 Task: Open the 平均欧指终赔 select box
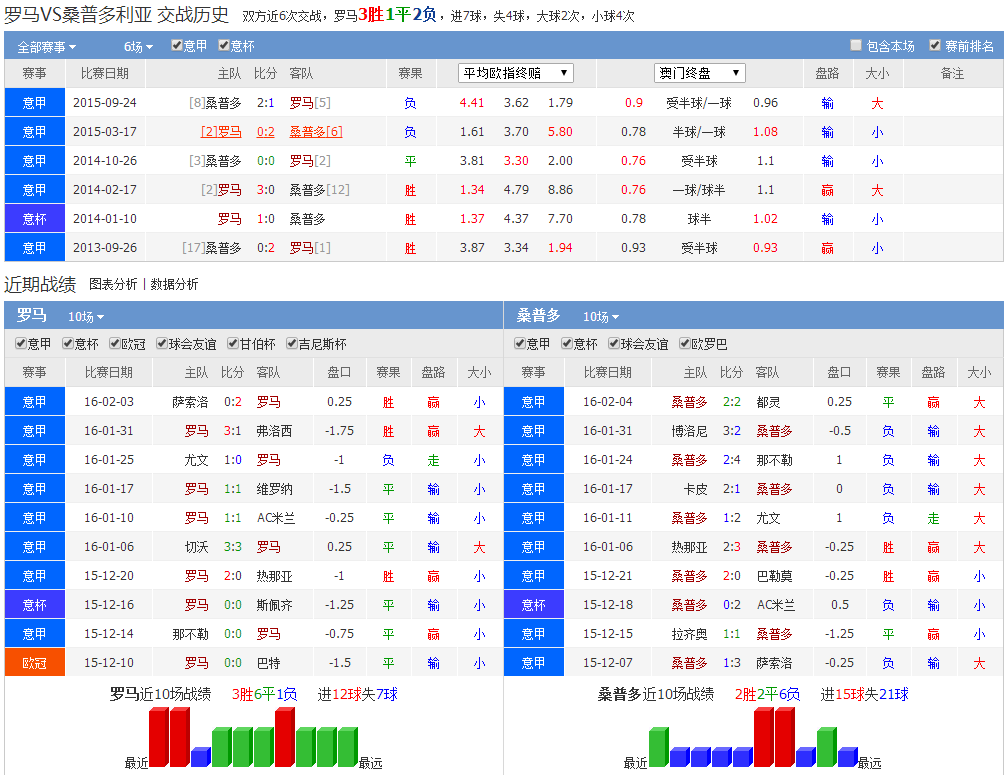click(516, 73)
